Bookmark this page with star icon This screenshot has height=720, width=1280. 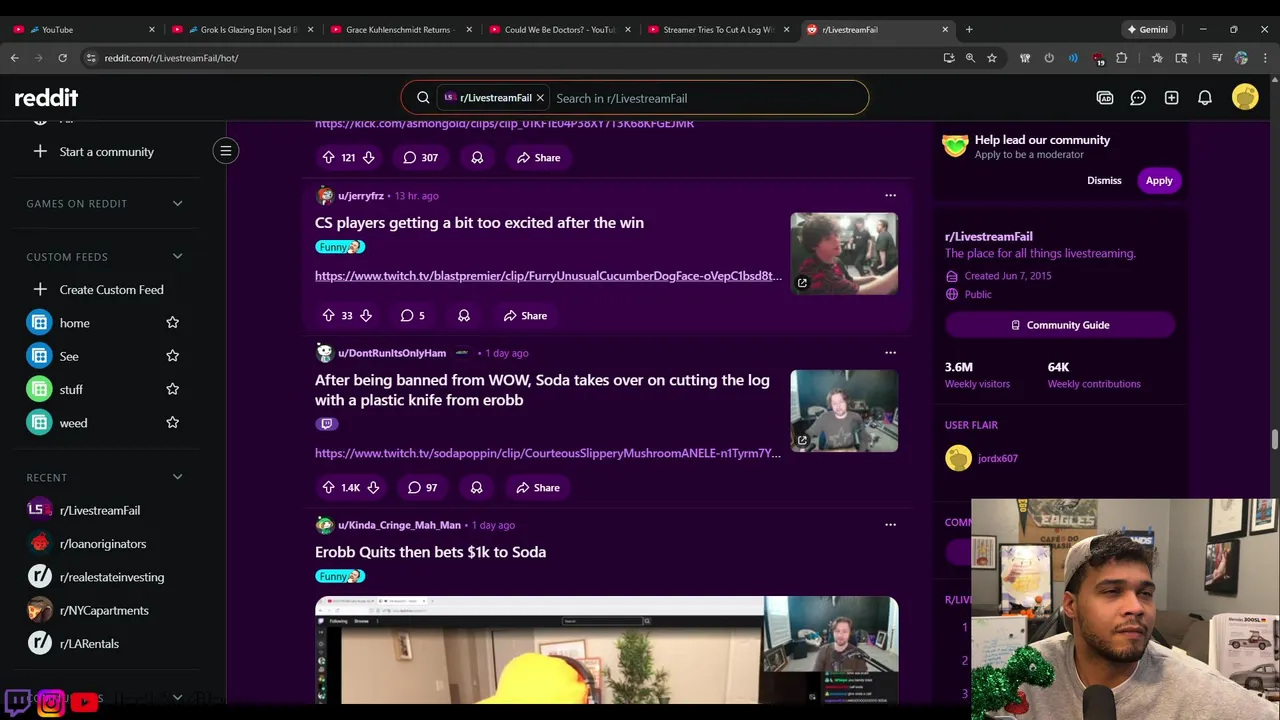point(992,58)
